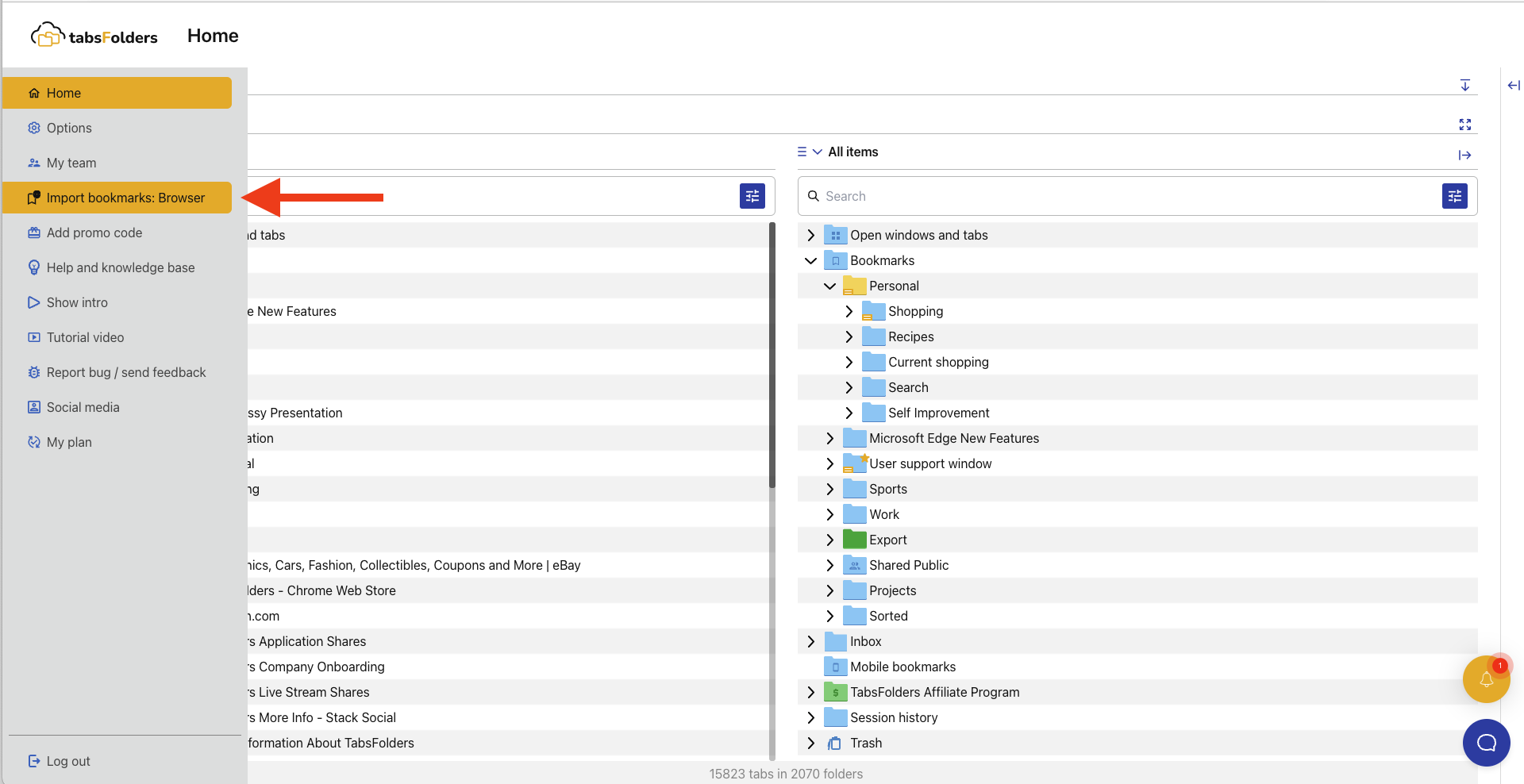Open the notification bell button
The width and height of the screenshot is (1524, 784).
tap(1487, 679)
